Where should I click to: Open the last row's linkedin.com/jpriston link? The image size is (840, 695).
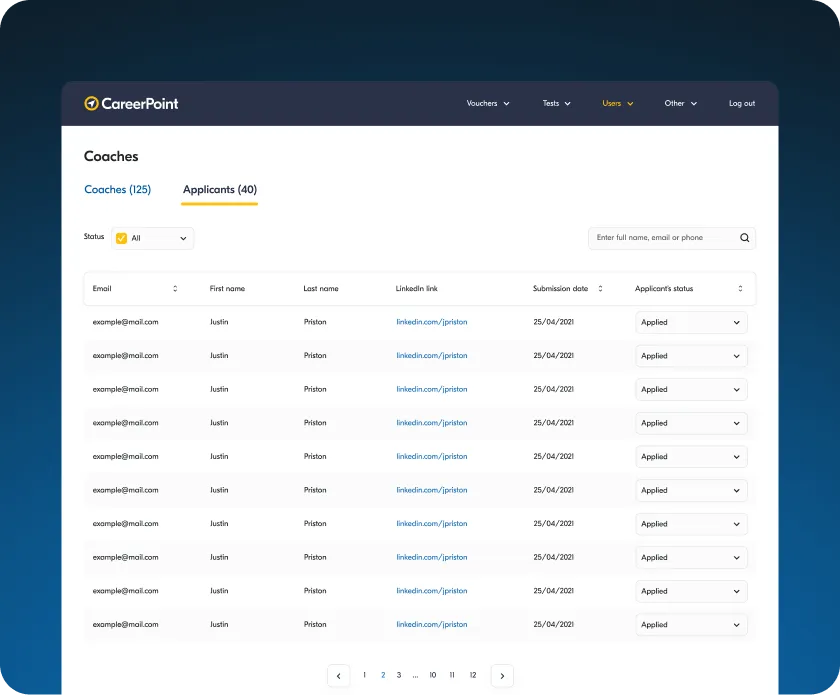432,624
